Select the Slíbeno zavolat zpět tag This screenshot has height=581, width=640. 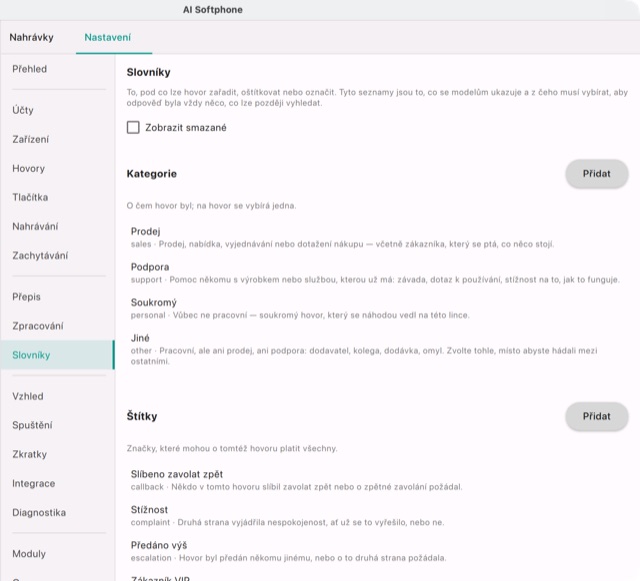(x=378, y=480)
